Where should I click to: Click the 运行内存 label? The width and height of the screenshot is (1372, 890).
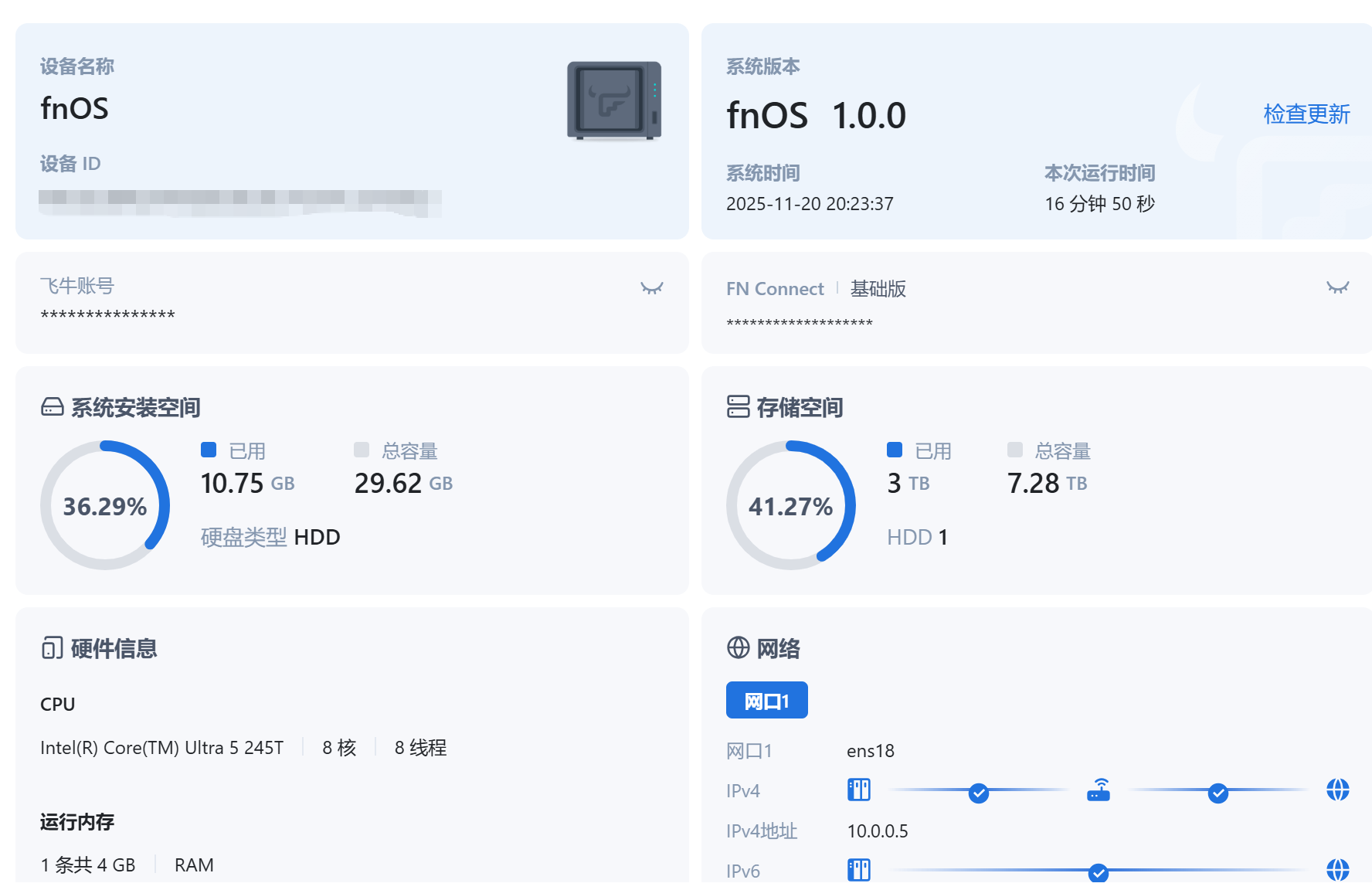click(x=77, y=822)
